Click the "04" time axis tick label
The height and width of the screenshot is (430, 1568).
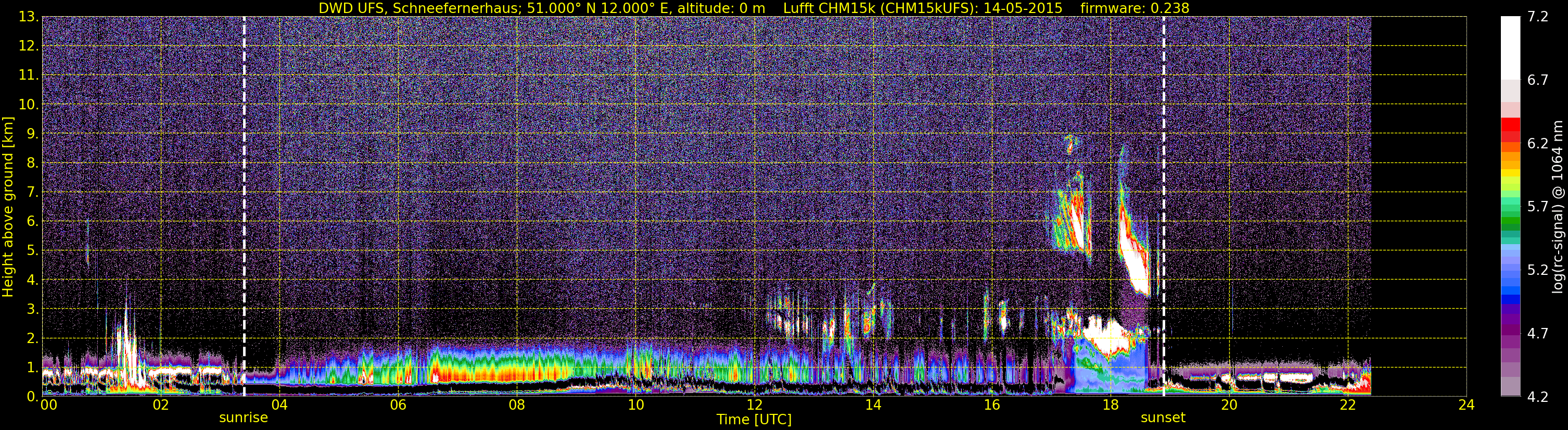pyautogui.click(x=279, y=405)
